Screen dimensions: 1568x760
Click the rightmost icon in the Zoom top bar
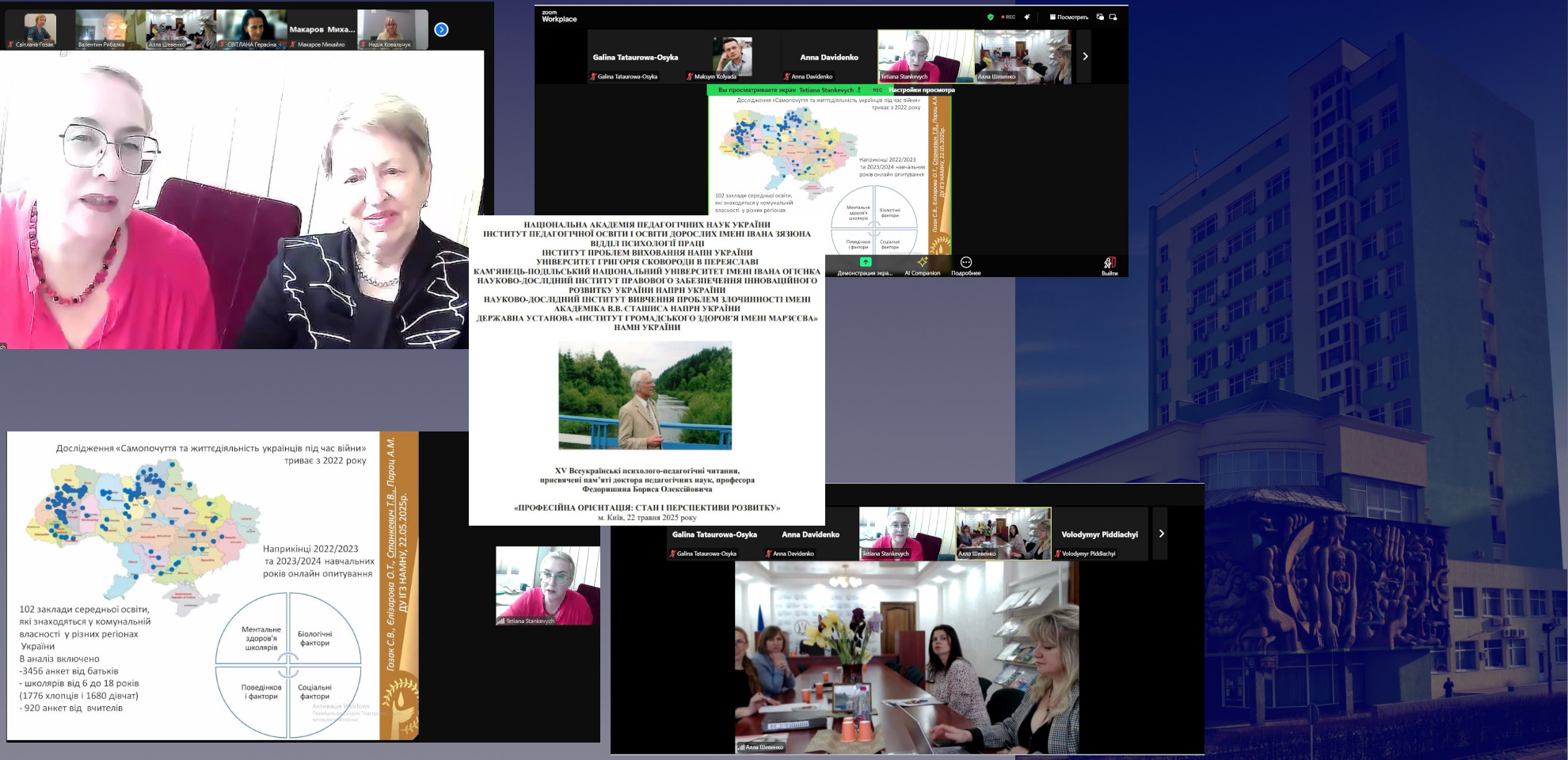(1113, 17)
